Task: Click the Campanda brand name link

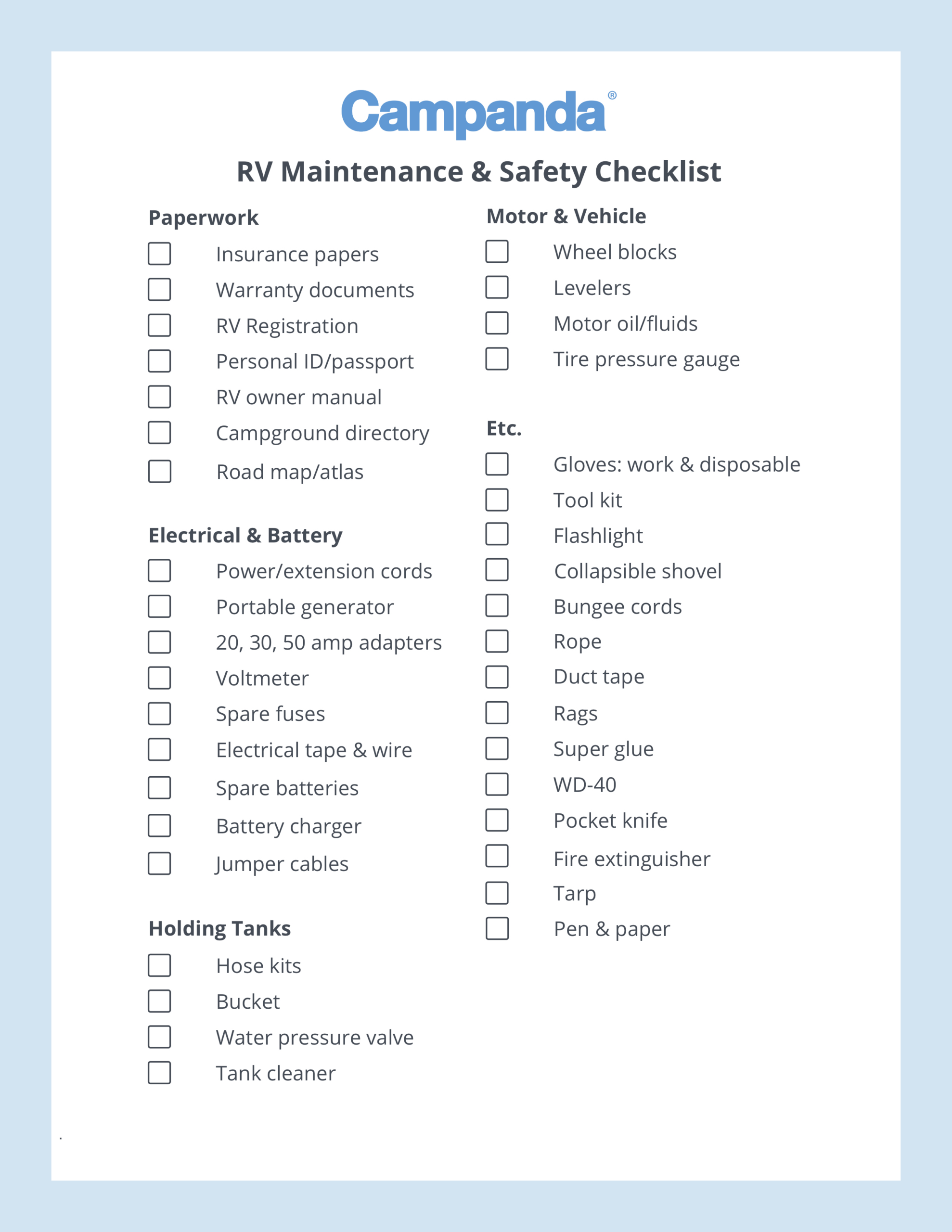Action: 477,94
